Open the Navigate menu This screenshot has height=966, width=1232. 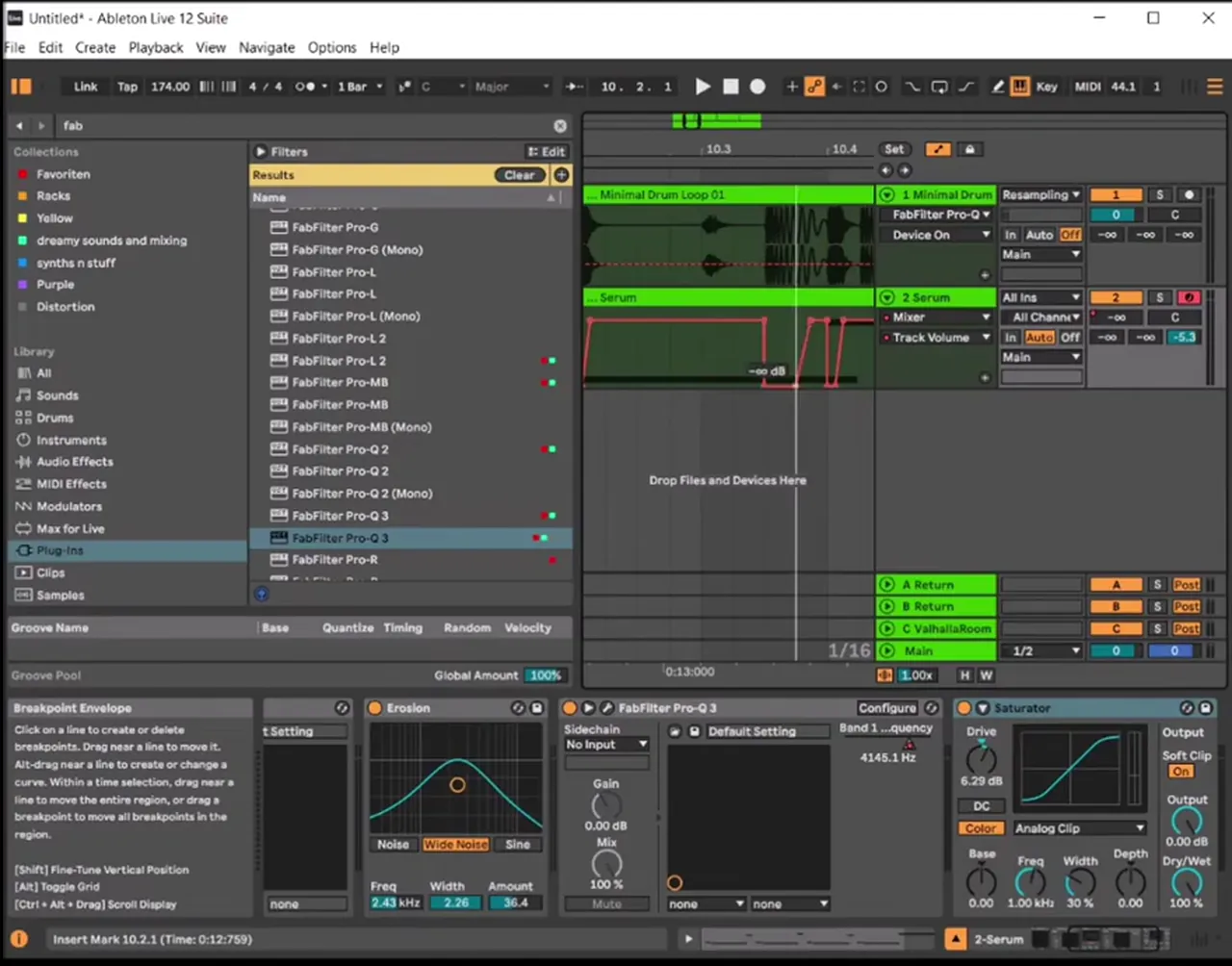pyautogui.click(x=267, y=47)
